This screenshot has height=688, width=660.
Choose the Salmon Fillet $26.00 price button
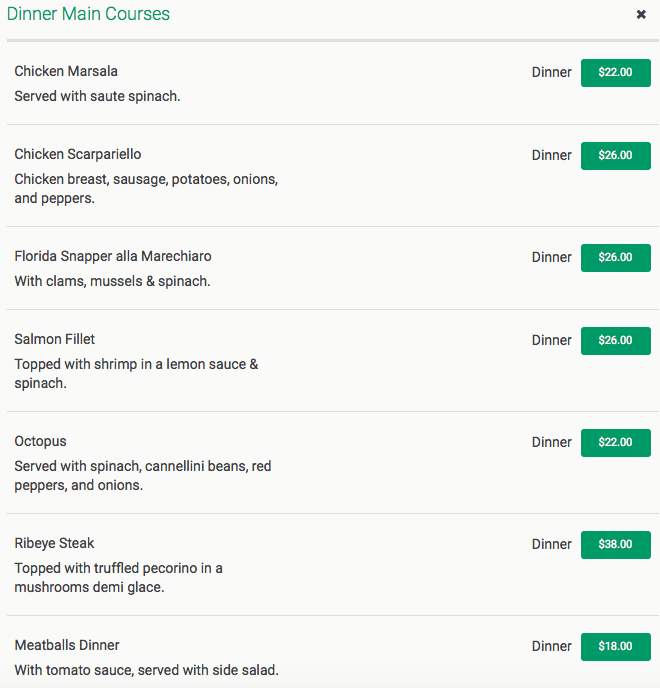point(616,341)
